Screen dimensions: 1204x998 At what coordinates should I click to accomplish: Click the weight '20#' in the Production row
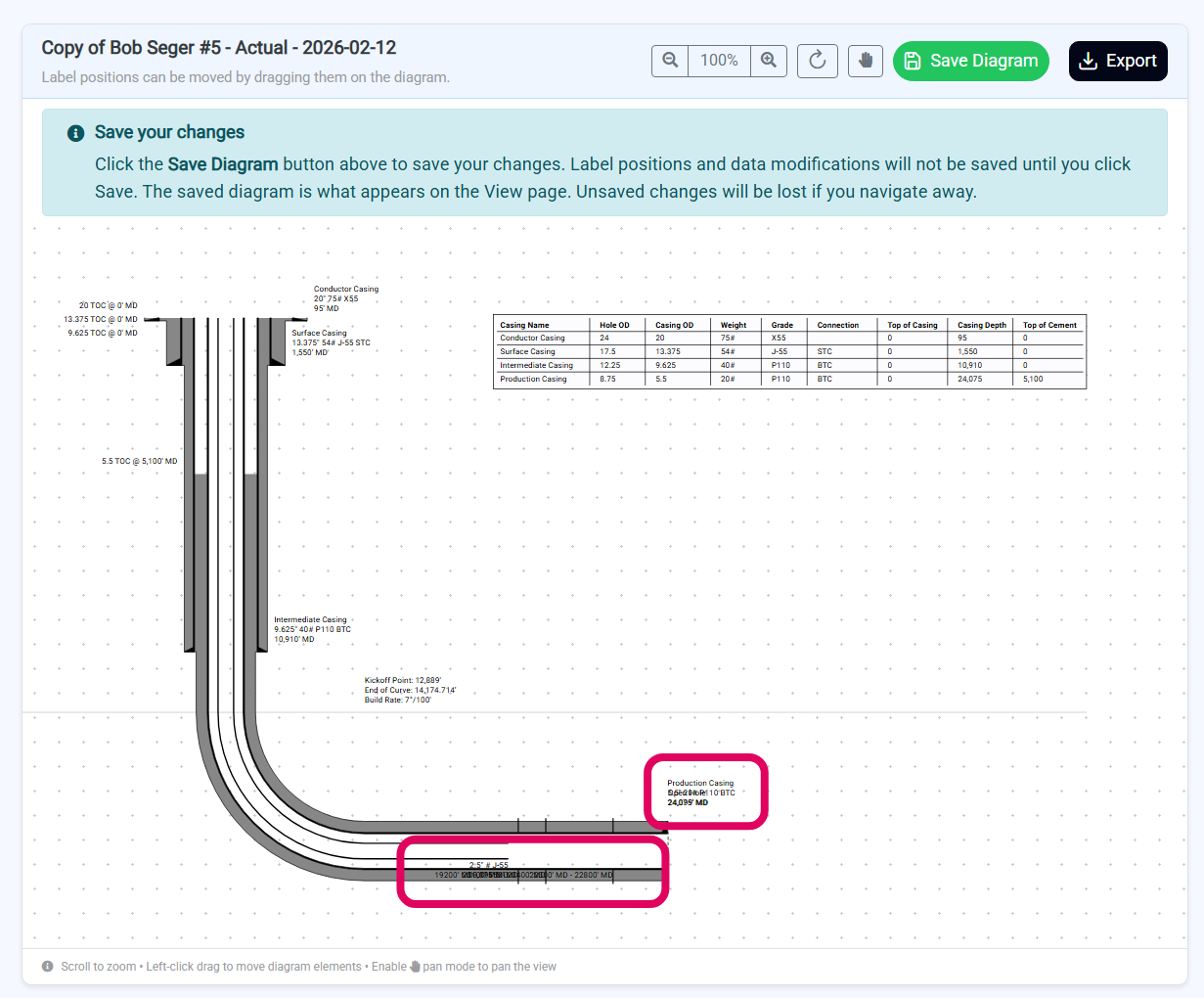pyautogui.click(x=728, y=379)
